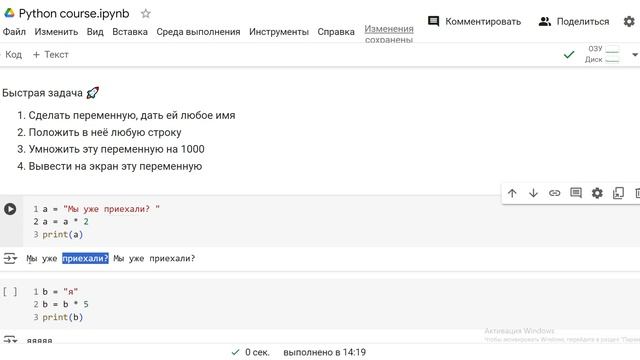640x360 pixels.
Task: Add a code cell with Код
Action: pyautogui.click(x=12, y=54)
